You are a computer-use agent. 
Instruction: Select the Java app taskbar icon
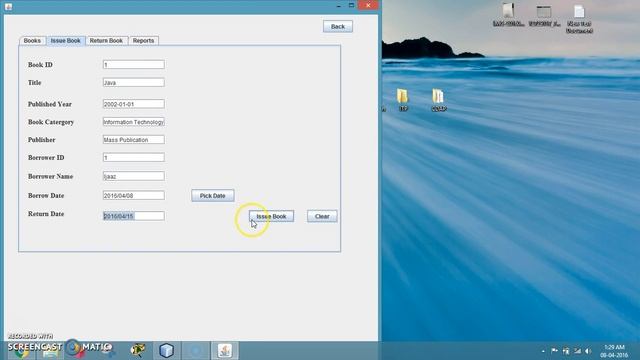tap(224, 350)
